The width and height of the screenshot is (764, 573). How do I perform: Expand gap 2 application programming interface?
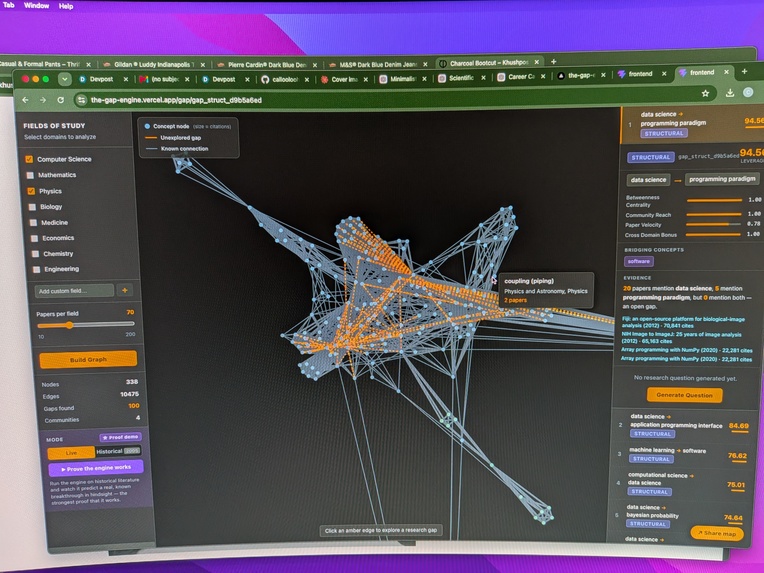coord(682,426)
